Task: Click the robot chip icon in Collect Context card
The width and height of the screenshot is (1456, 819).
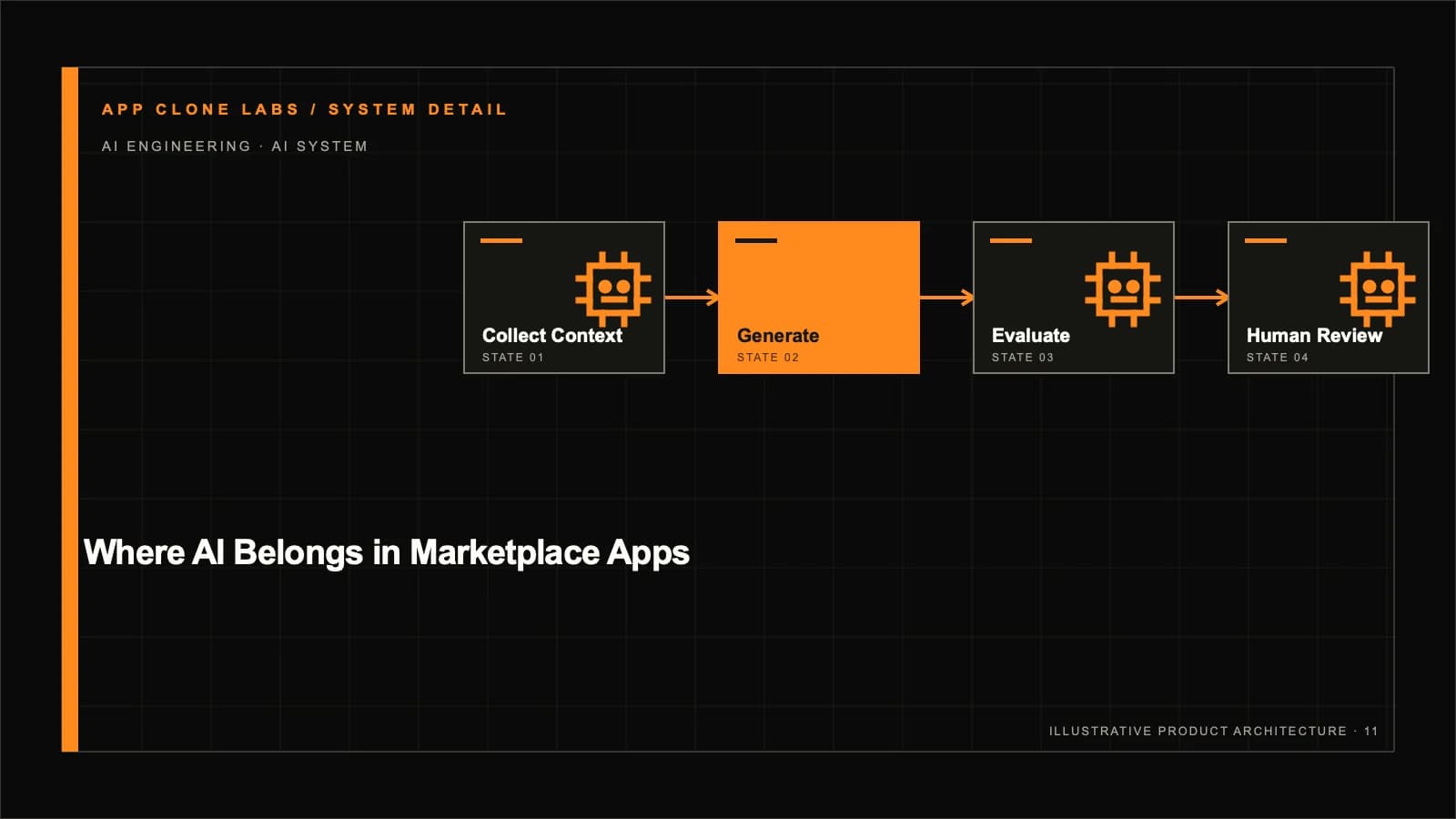Action: pos(613,289)
